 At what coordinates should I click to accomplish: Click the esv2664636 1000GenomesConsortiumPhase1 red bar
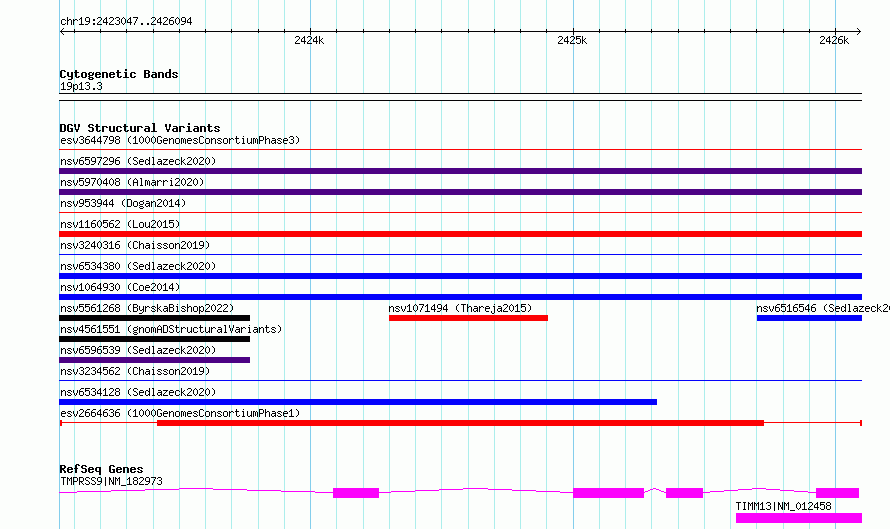460,423
